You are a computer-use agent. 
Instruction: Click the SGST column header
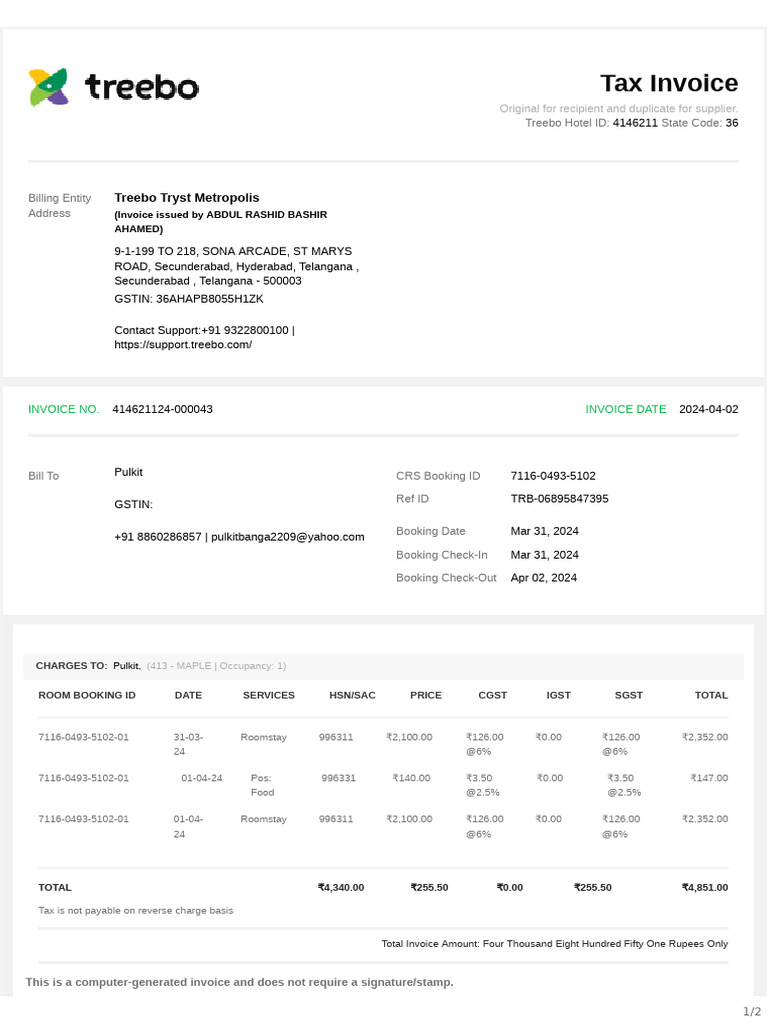tap(628, 695)
